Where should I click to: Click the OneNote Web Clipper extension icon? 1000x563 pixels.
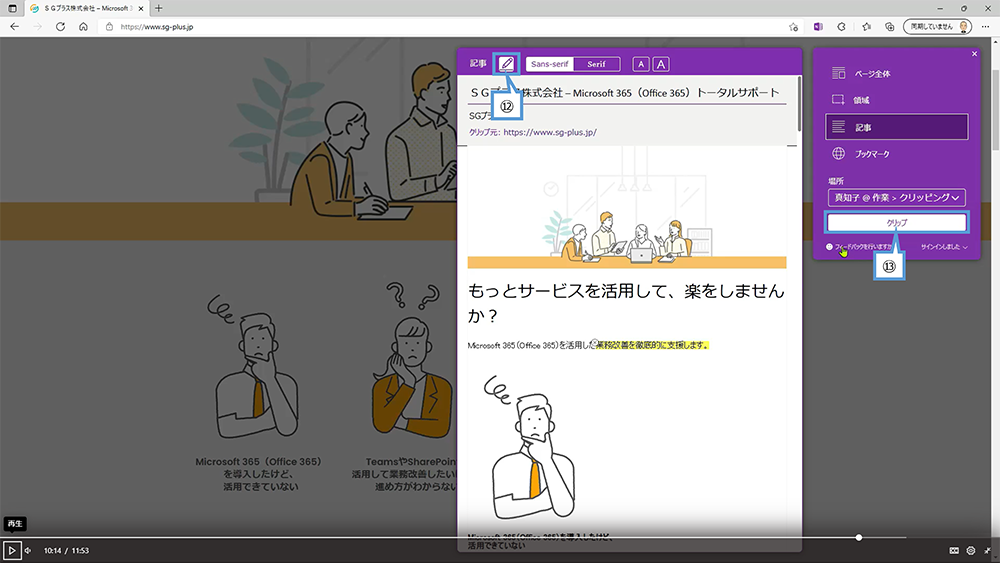point(818,27)
